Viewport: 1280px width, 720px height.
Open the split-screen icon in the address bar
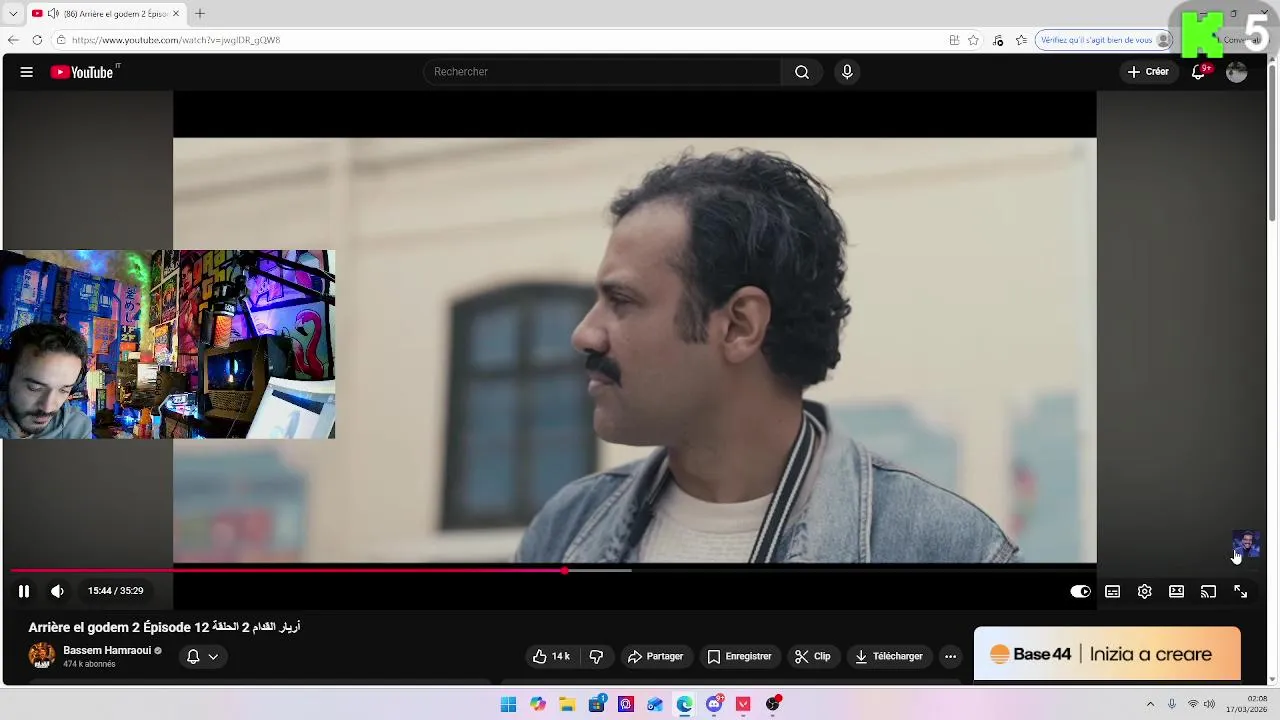coord(954,40)
